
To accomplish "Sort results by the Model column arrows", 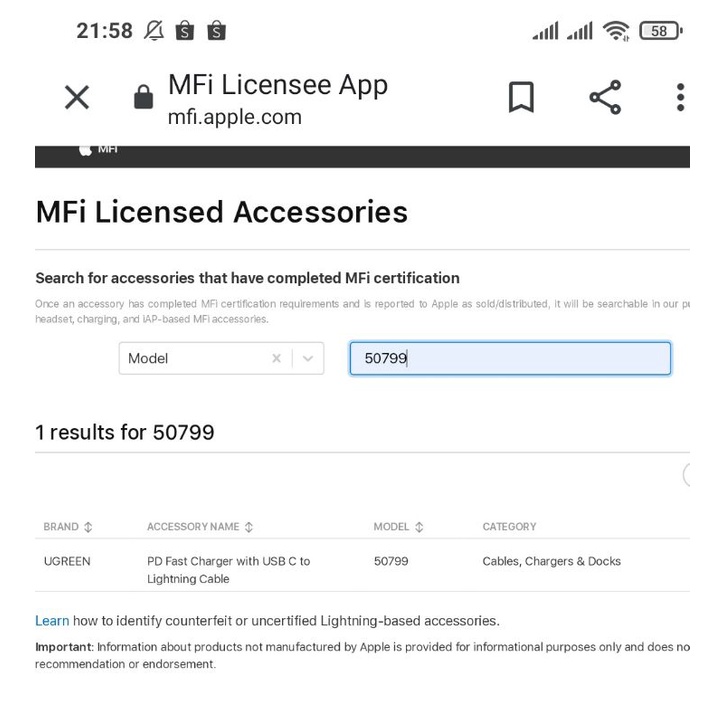I will point(419,527).
